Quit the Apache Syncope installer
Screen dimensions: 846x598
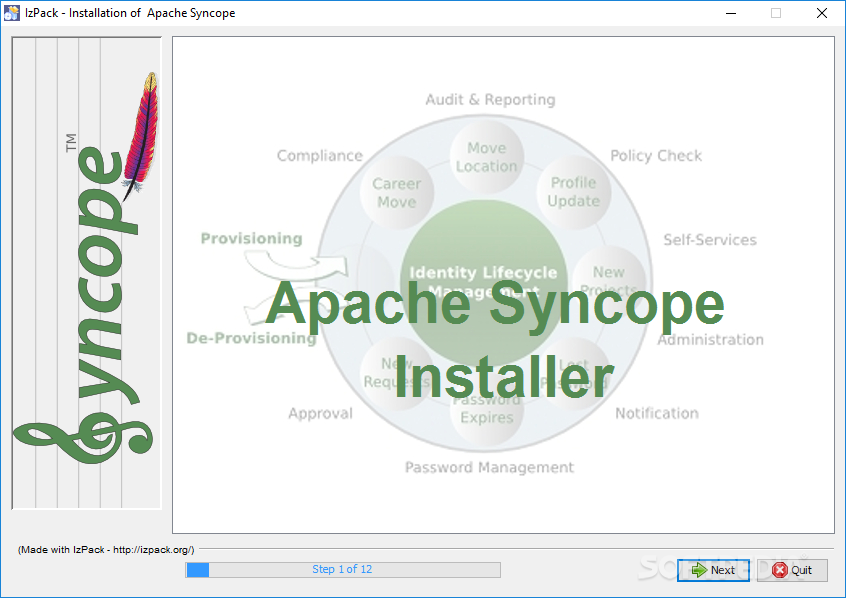(792, 570)
